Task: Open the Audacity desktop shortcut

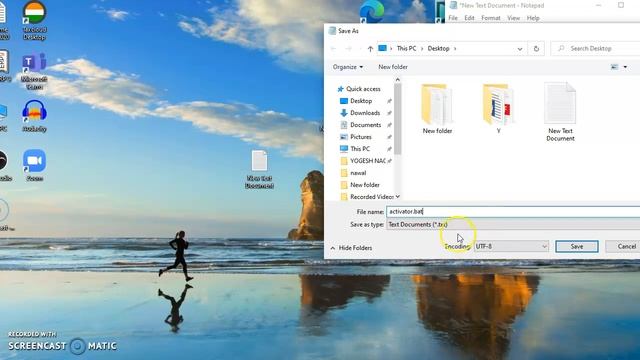Action: click(x=34, y=116)
